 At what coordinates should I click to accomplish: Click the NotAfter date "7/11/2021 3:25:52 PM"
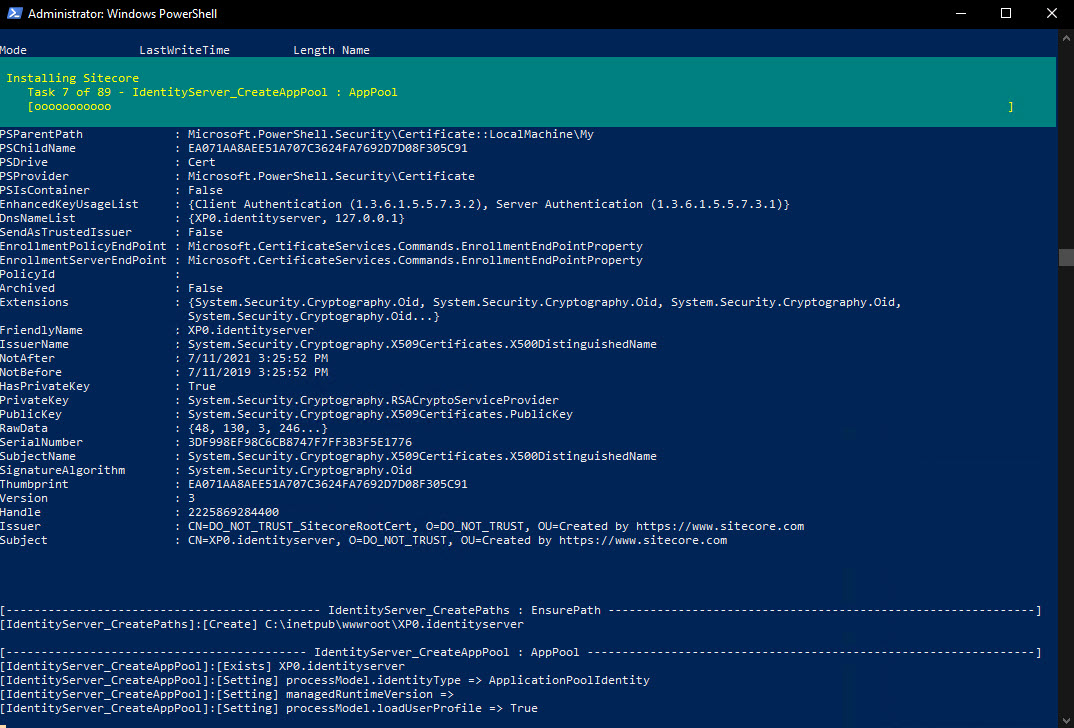(258, 358)
